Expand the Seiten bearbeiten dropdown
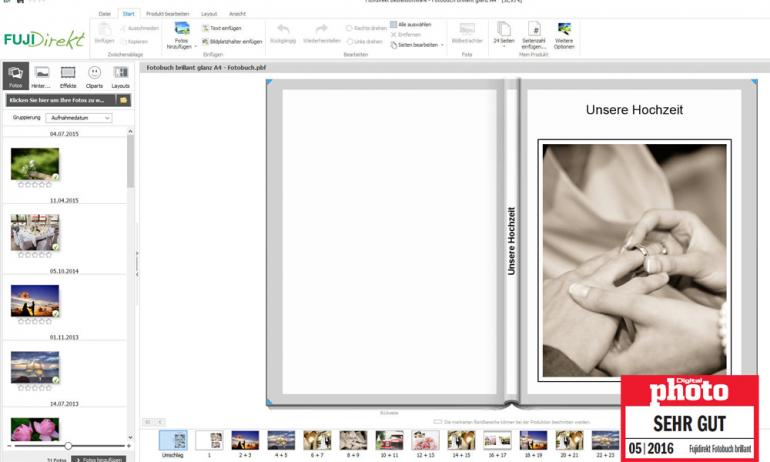This screenshot has height=462, width=770. tap(442, 45)
